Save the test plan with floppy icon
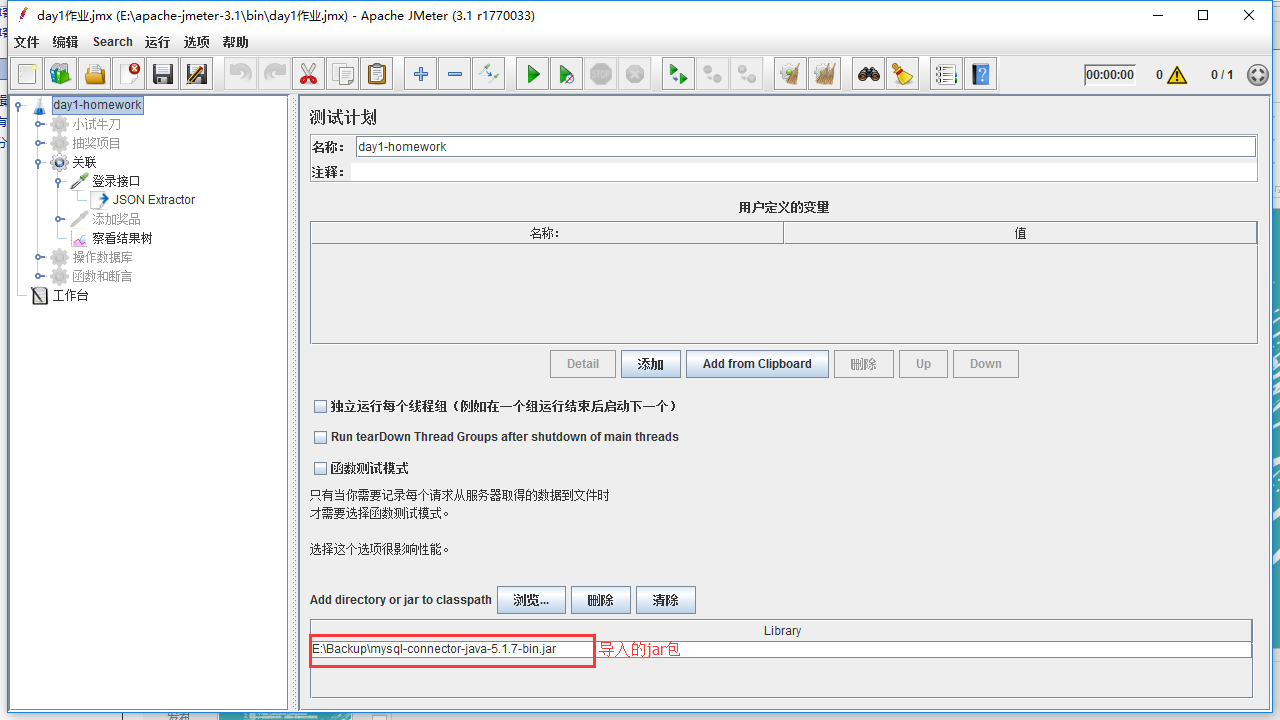This screenshot has width=1280, height=720. (x=163, y=74)
